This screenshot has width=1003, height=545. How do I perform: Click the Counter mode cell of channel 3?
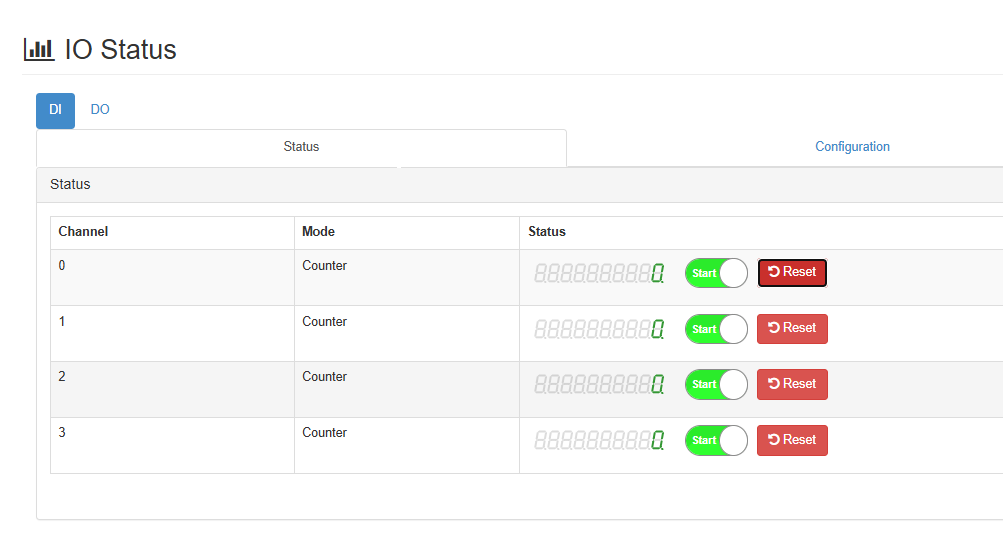click(x=407, y=446)
